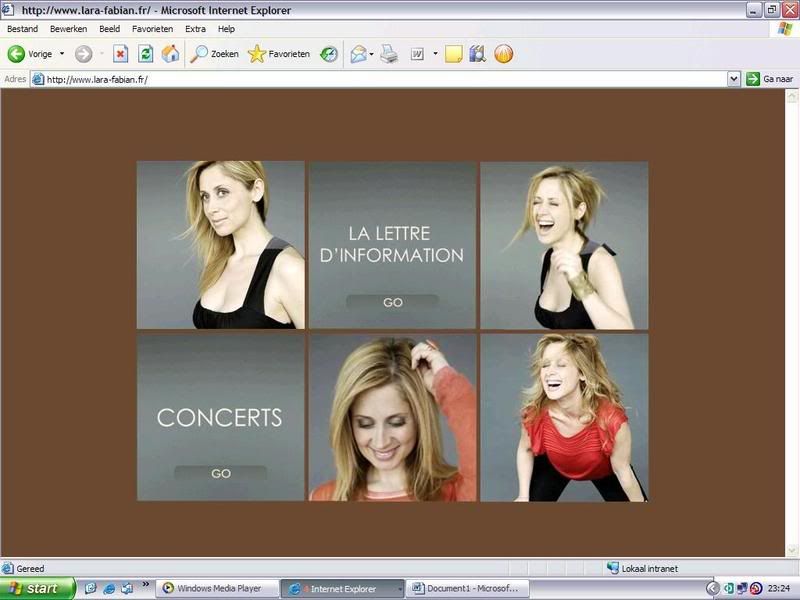Viewport: 800px width, 600px height.
Task: Select the Internet Explorer taskbar group
Action: click(342, 589)
